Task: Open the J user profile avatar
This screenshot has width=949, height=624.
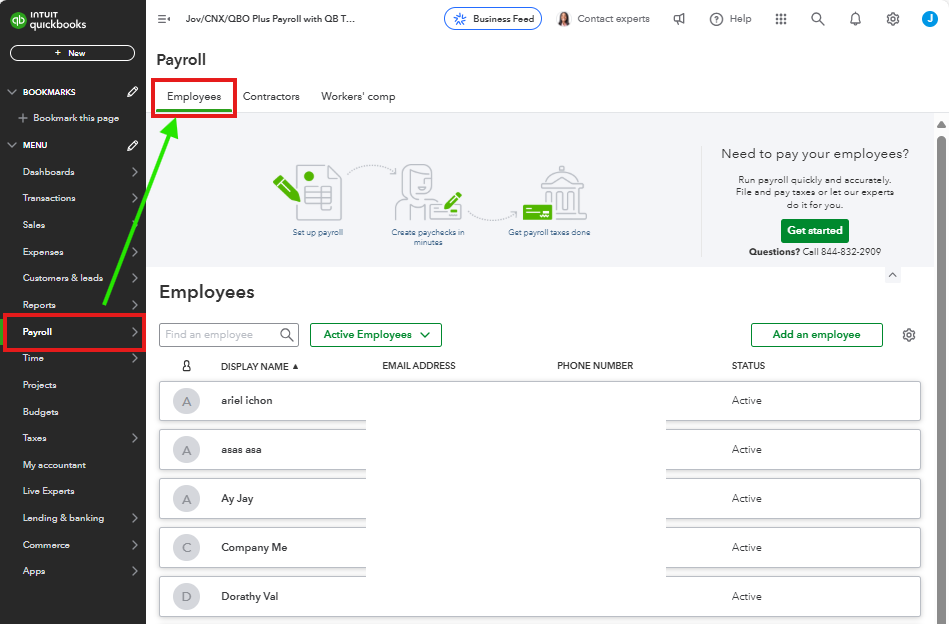Action: tap(930, 19)
